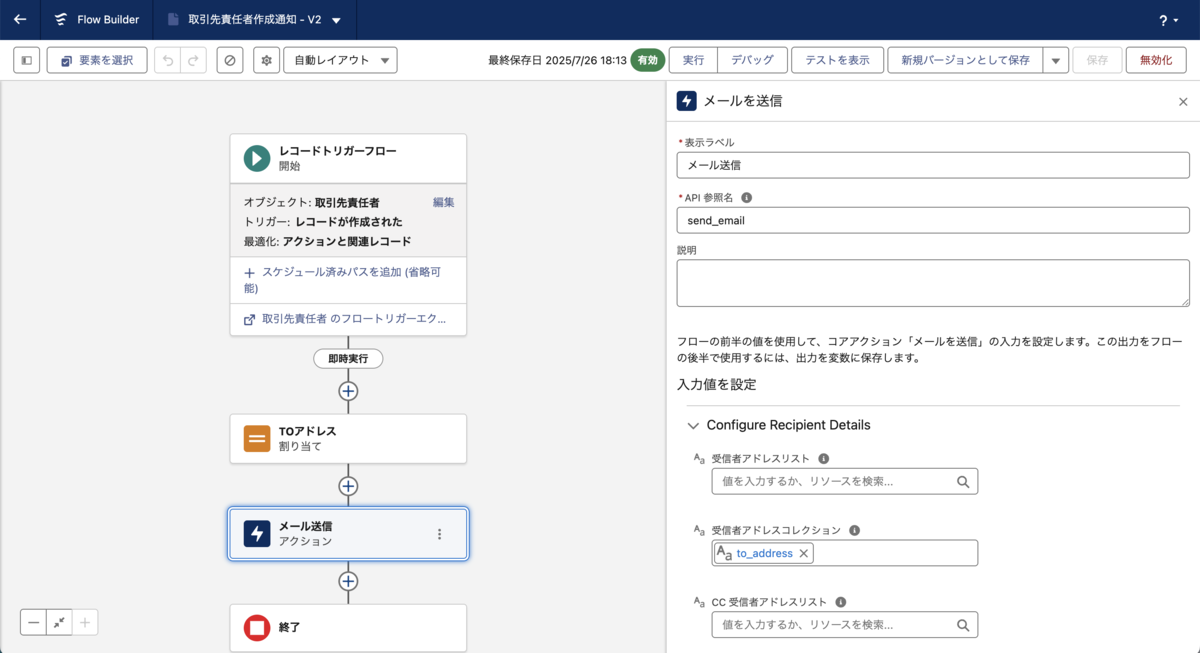Click the document icon beside flow title
Screen dimensions: 1200x653
(173, 20)
